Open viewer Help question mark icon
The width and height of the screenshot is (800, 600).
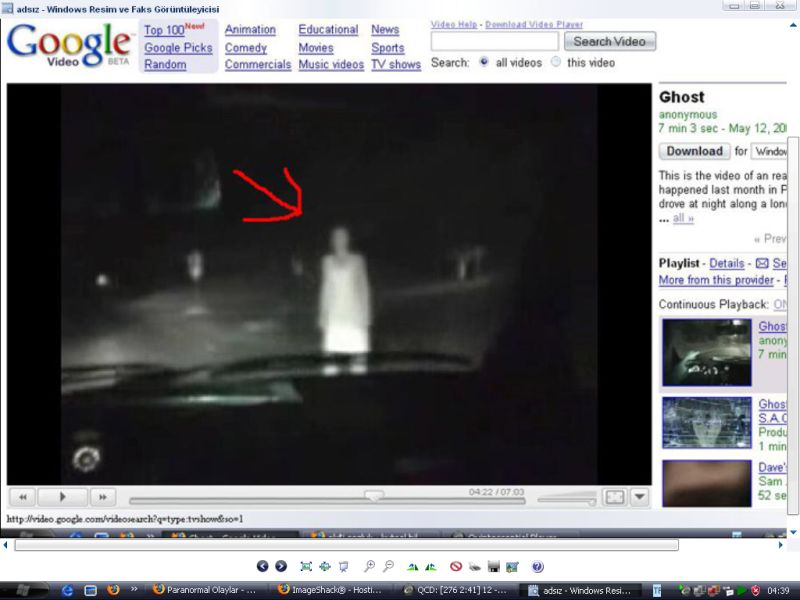(537, 566)
